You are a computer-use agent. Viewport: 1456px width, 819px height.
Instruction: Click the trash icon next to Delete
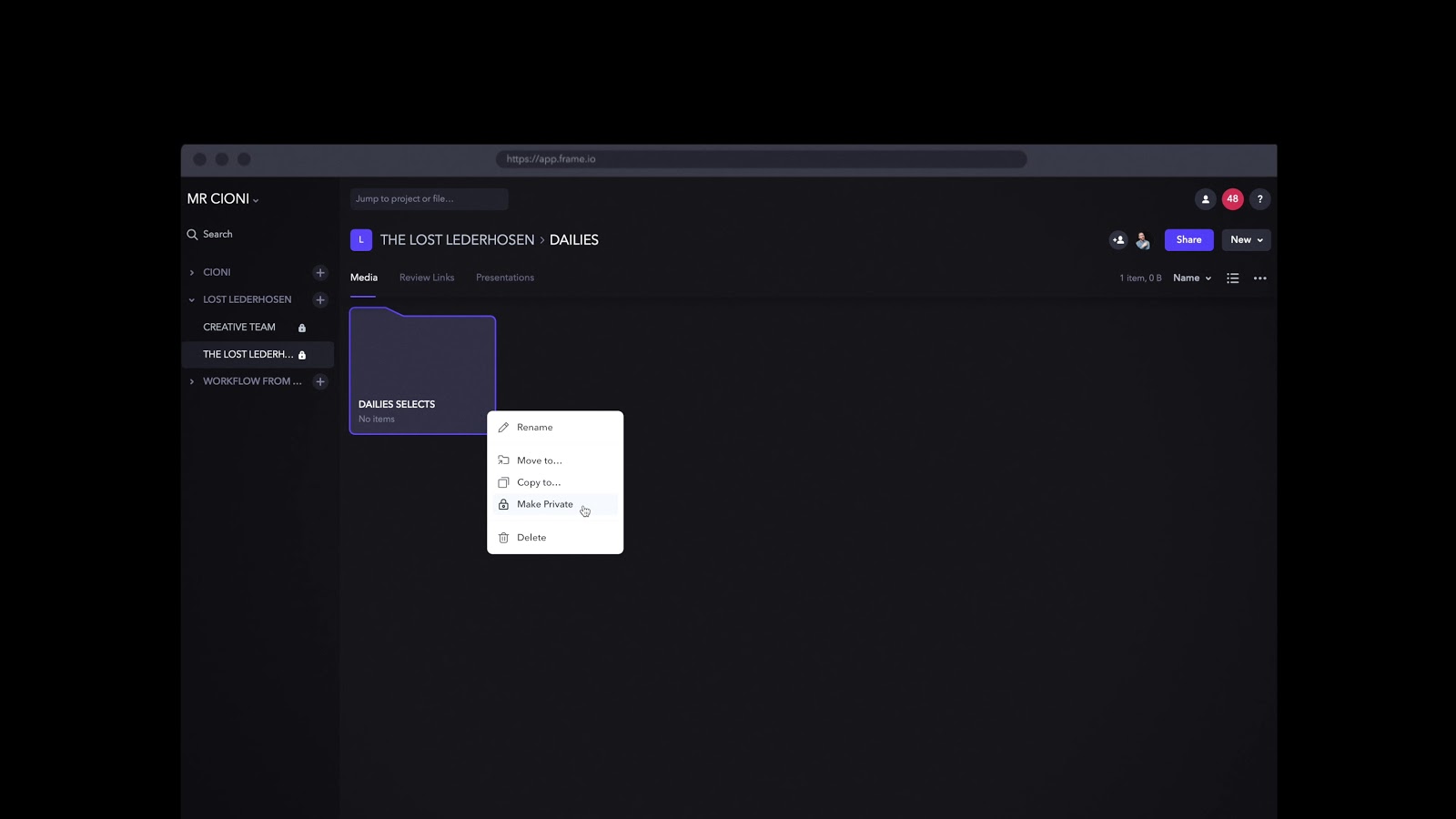pyautogui.click(x=503, y=538)
